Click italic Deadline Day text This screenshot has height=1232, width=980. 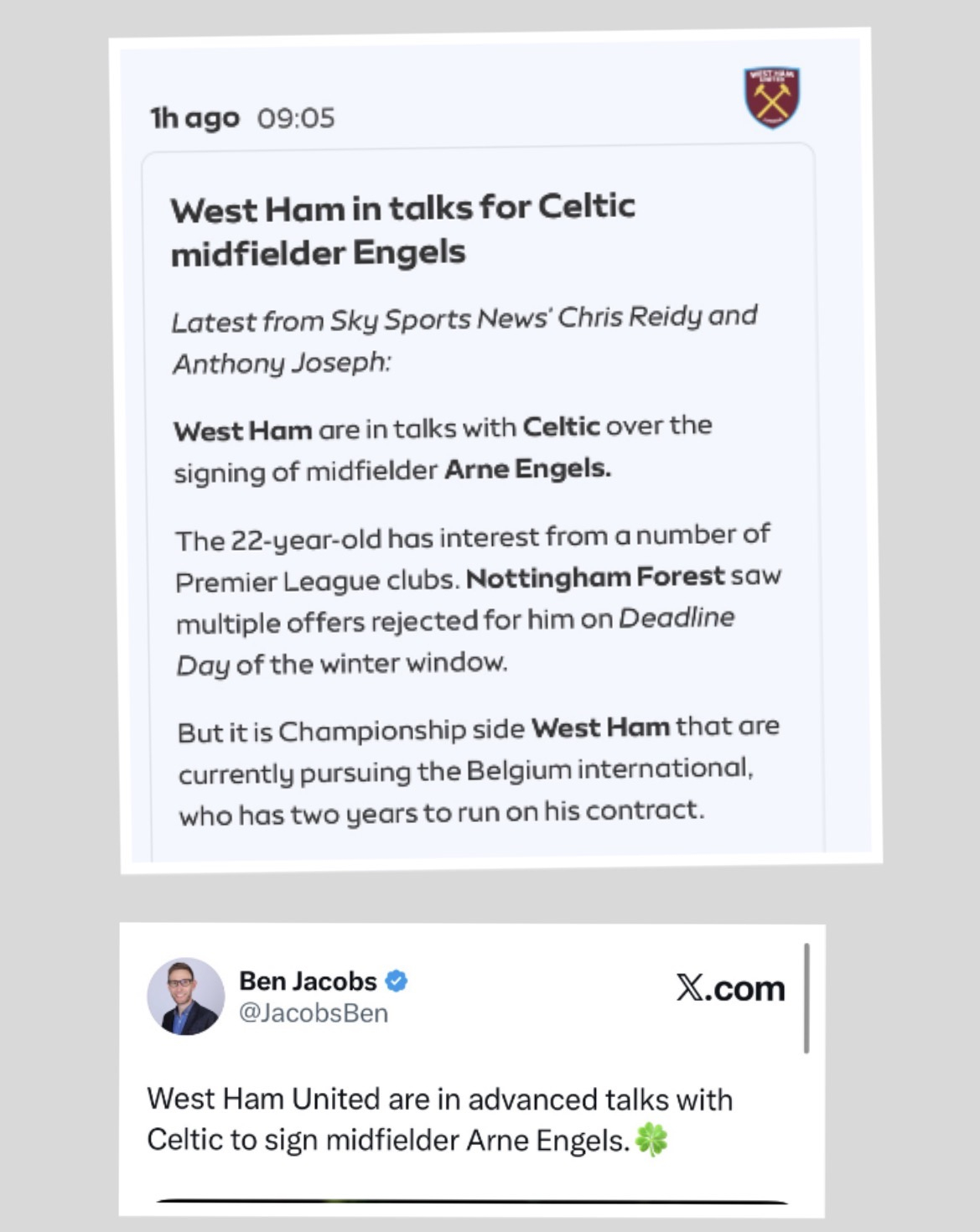click(x=455, y=640)
